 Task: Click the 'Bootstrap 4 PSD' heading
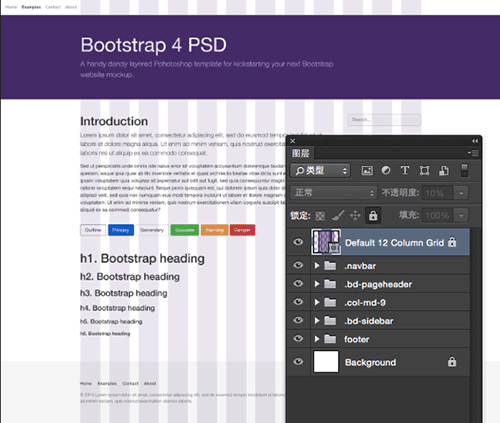(x=154, y=45)
